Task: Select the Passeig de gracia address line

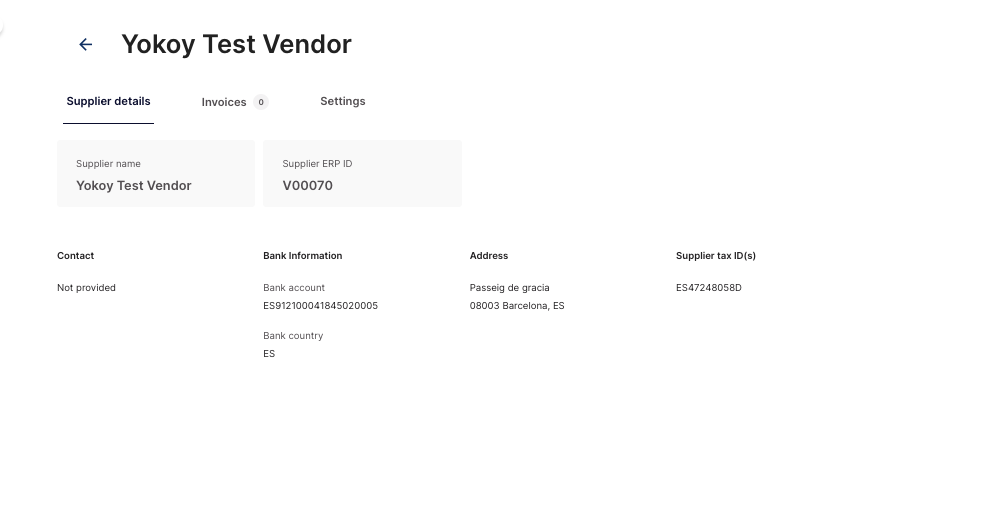Action: click(x=509, y=288)
